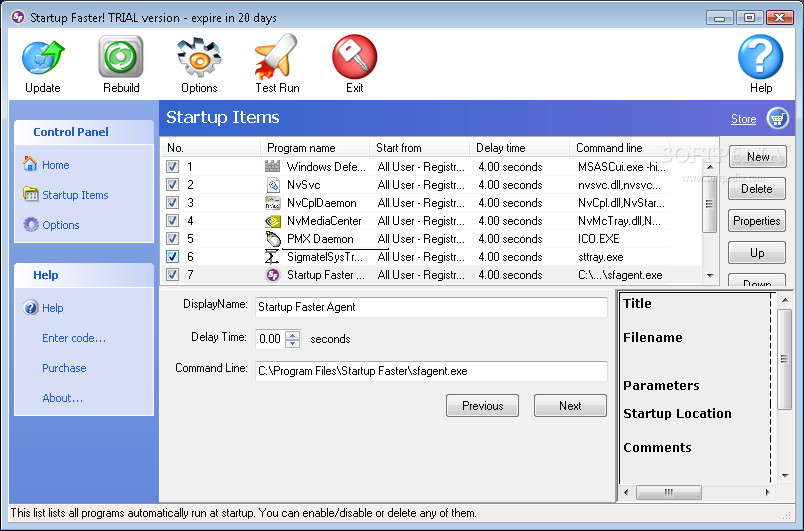Click the red Exit key icon
The image size is (804, 531).
click(x=354, y=56)
